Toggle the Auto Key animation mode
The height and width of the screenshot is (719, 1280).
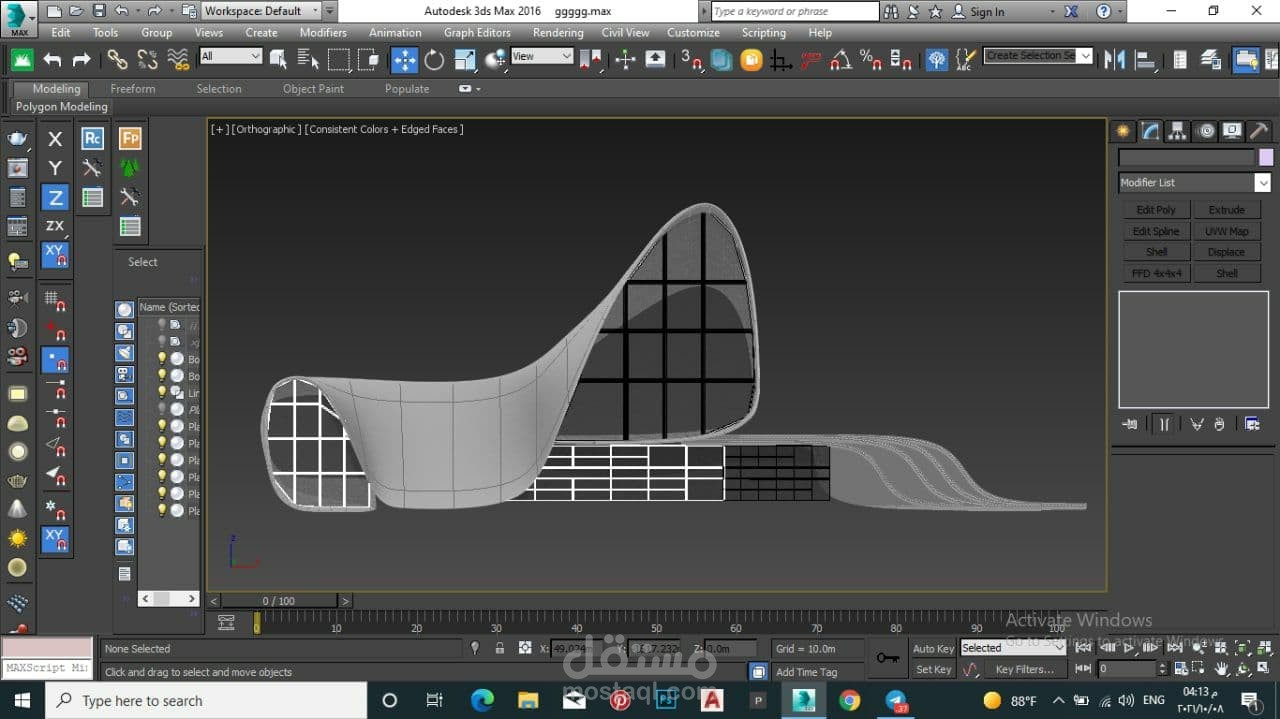tap(933, 649)
